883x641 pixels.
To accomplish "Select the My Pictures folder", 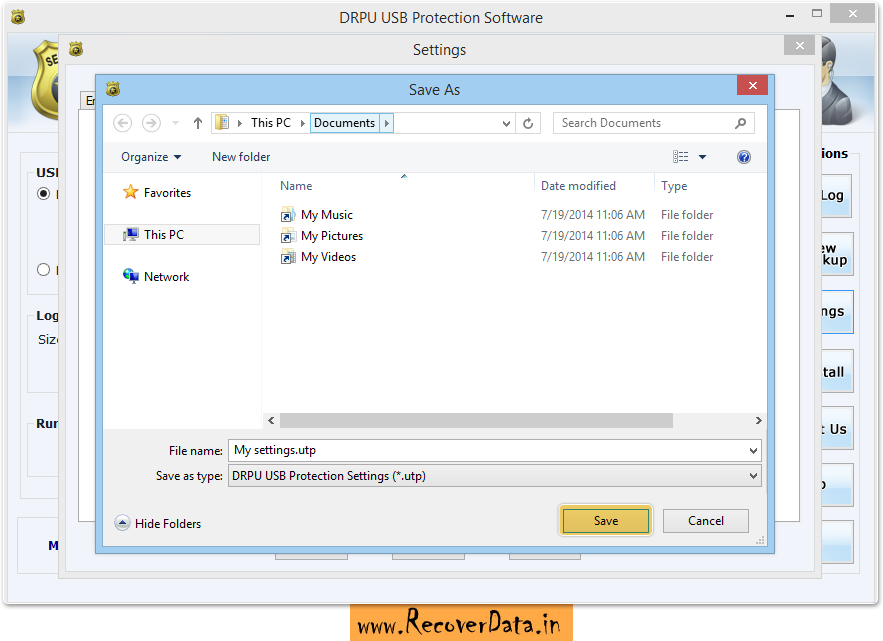I will pos(332,236).
